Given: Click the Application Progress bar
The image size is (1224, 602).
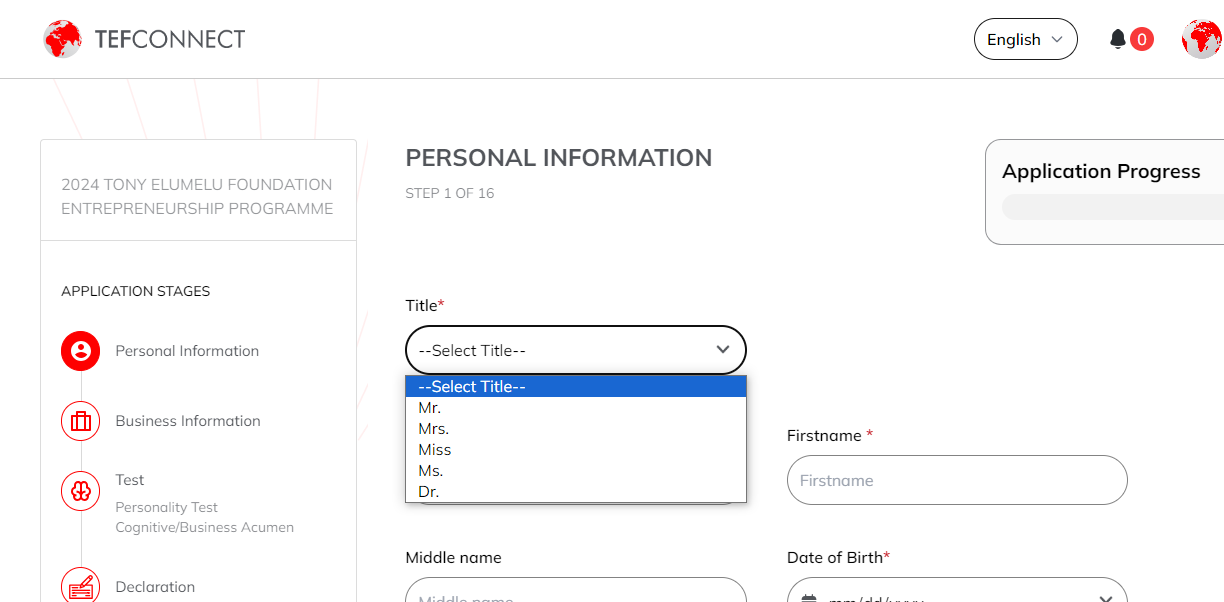Looking at the screenshot, I should [1113, 207].
